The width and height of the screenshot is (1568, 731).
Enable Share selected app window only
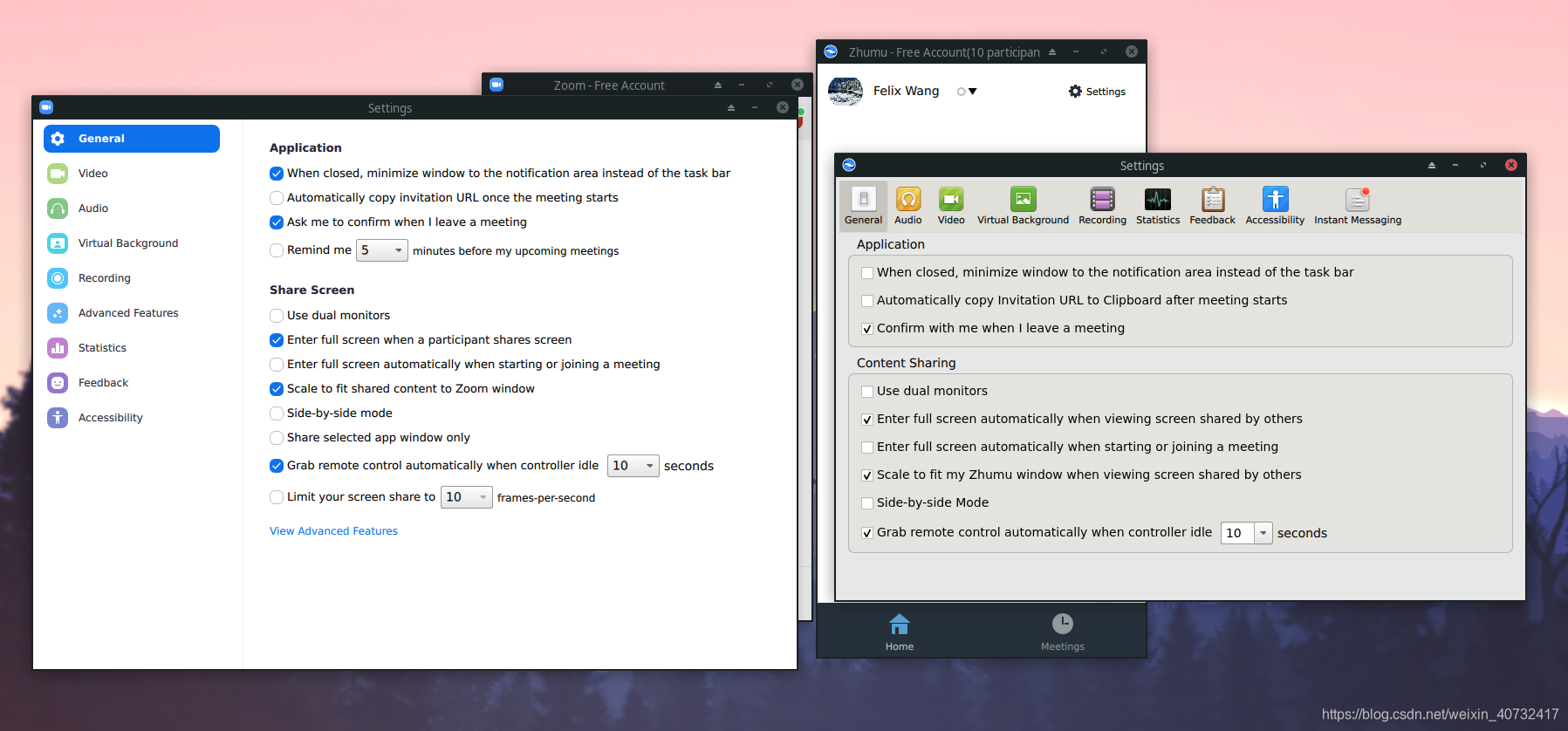coord(277,438)
